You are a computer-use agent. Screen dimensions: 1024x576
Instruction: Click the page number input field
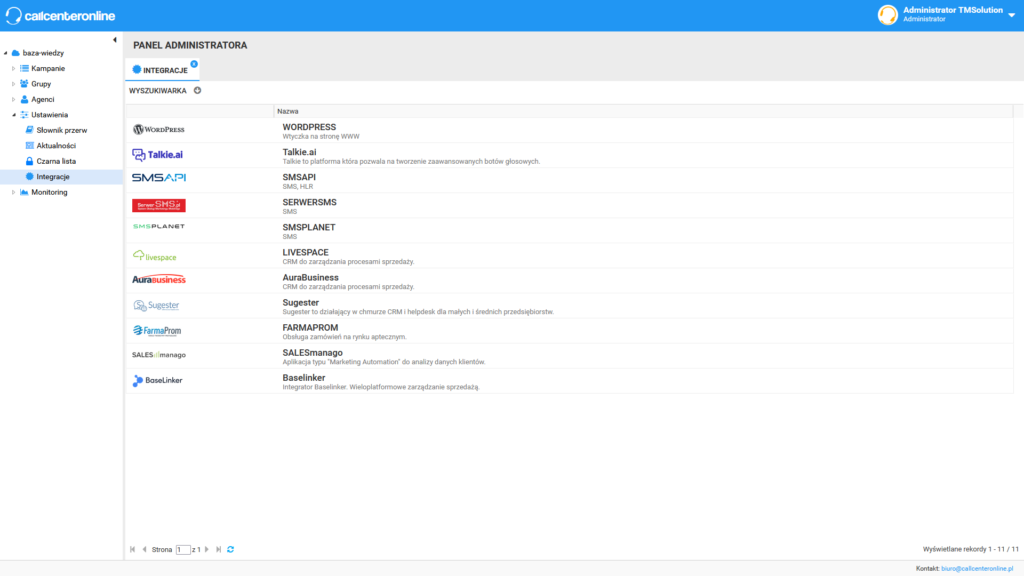(182, 549)
